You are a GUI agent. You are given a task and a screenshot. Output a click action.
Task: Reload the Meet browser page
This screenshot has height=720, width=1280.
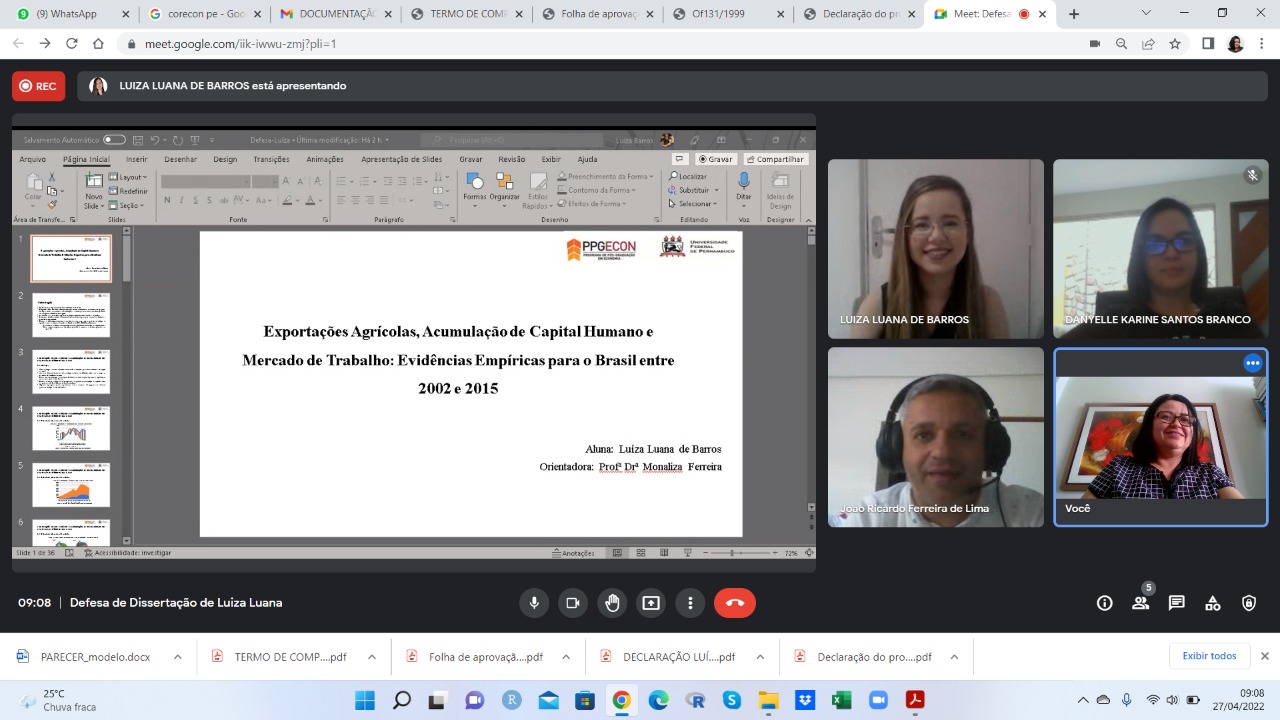point(72,44)
